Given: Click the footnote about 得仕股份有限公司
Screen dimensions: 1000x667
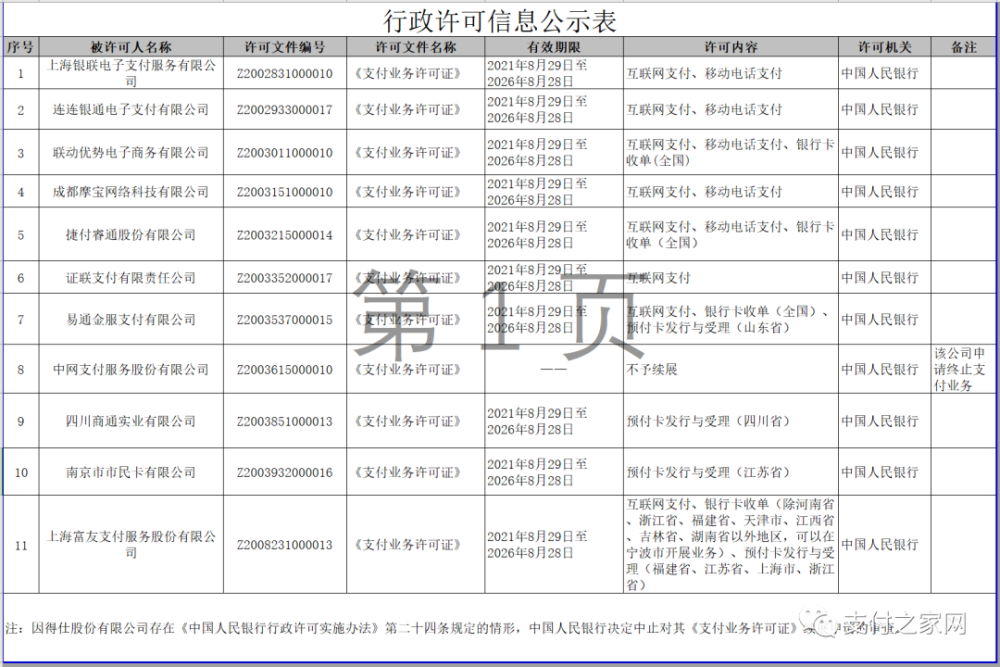Looking at the screenshot, I should pos(454,628).
